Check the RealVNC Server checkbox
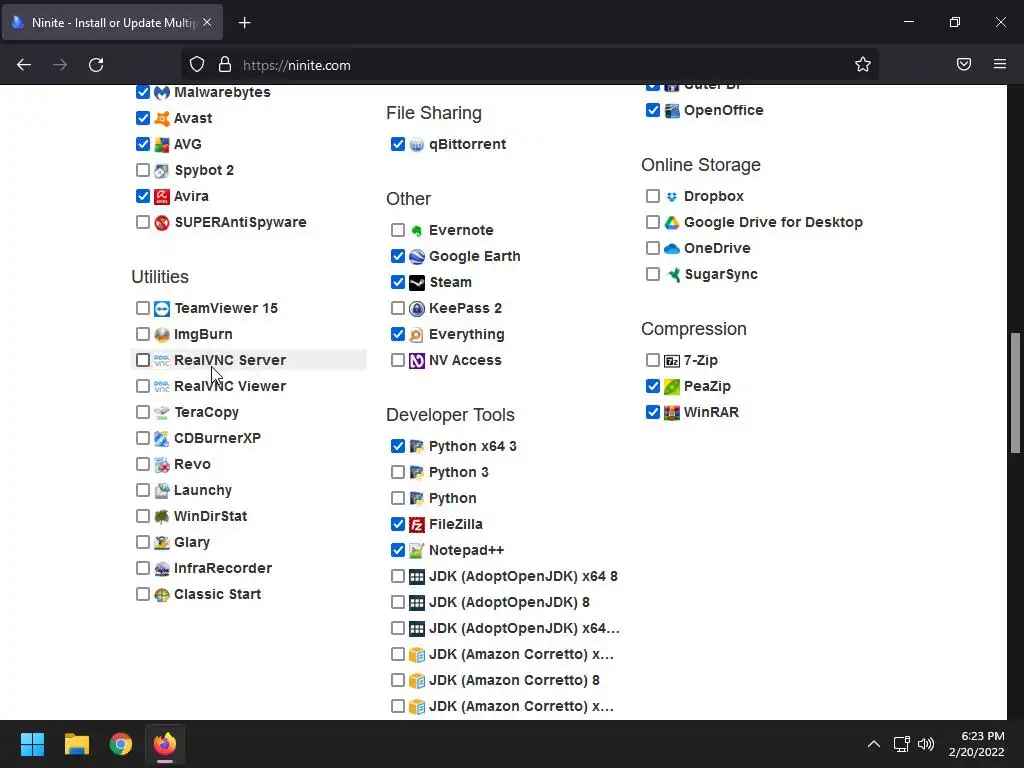Image resolution: width=1024 pixels, height=768 pixels. 142,360
